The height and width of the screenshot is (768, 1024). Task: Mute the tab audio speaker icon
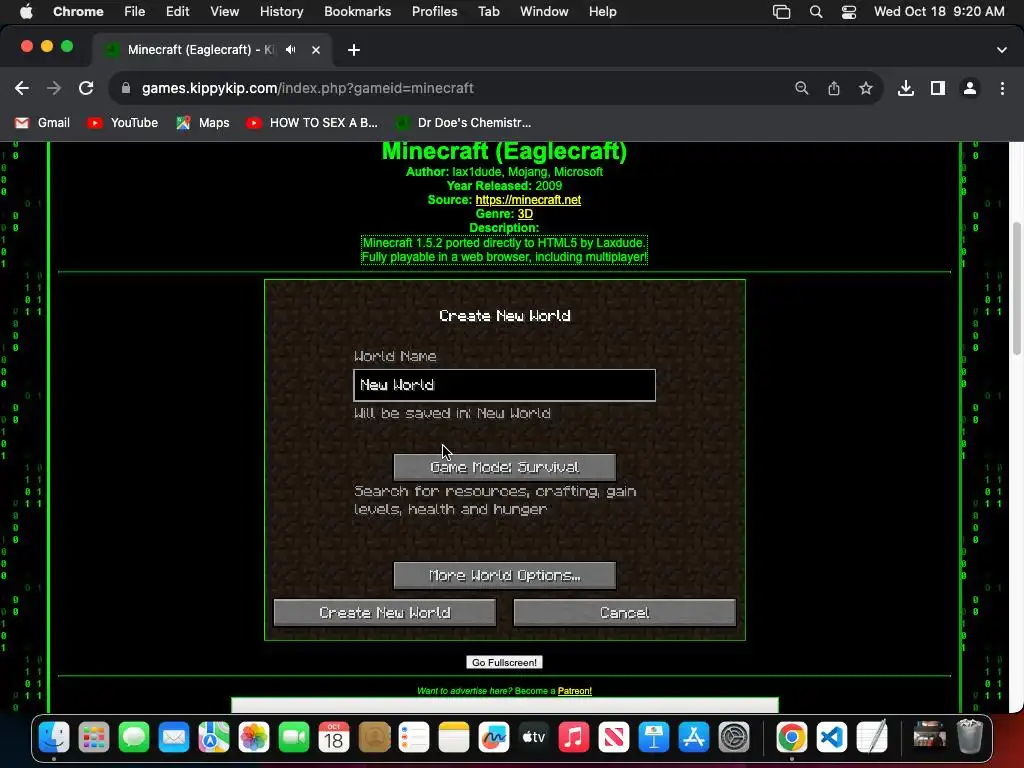point(291,50)
